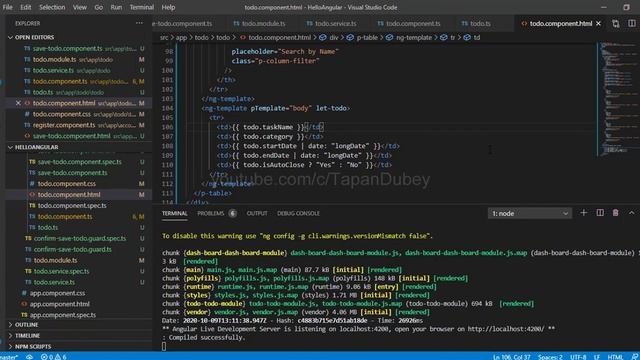This screenshot has width=640, height=360.
Task: Select the Terminal panel tab
Action: [175, 213]
